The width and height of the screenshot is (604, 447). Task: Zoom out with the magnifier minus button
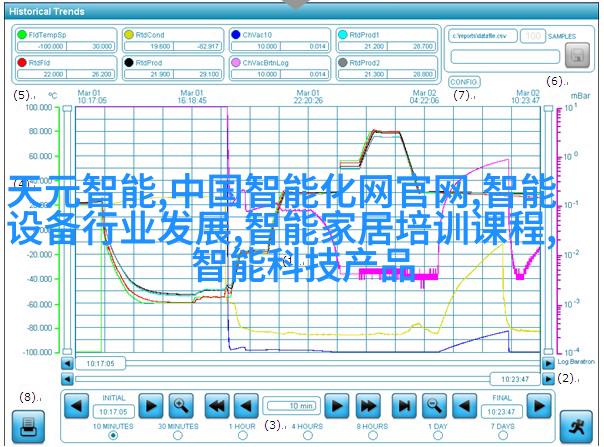point(435,405)
